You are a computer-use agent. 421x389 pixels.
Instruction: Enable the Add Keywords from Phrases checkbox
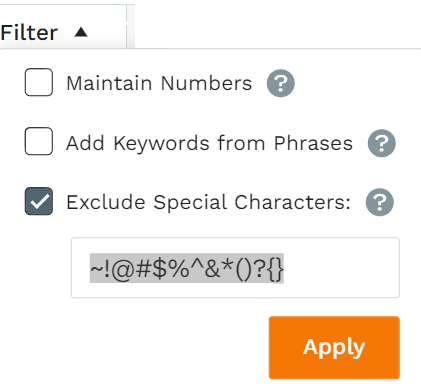click(39, 141)
